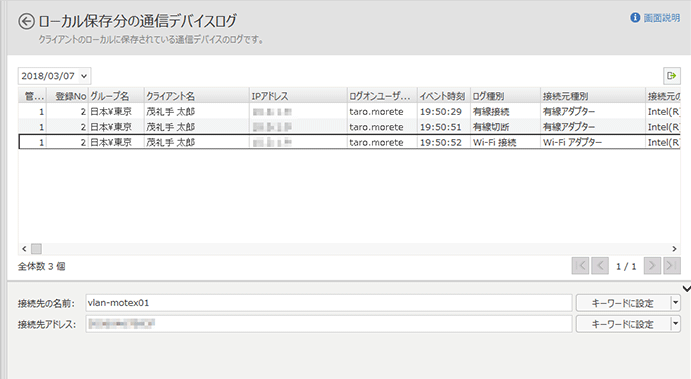The image size is (691, 379).
Task: Open the dropdown arrow beside 接続先アドレス キーワードに設定
Action: [x=675, y=324]
